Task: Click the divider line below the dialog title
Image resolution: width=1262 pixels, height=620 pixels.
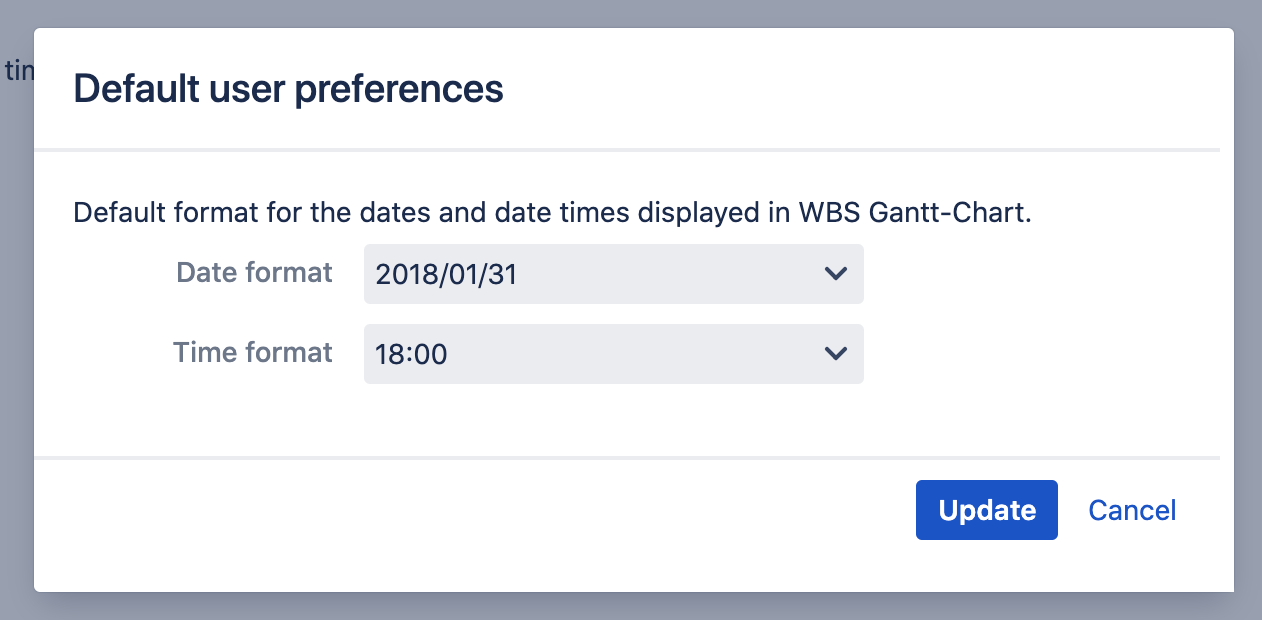Action: 627,150
